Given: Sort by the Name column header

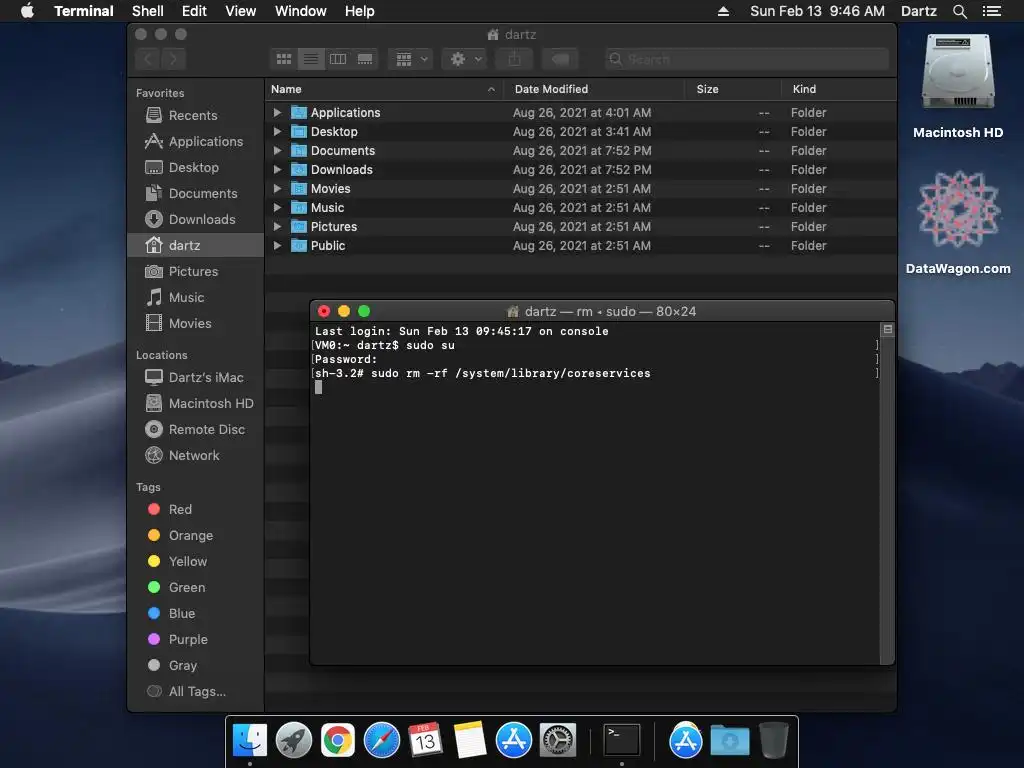Looking at the screenshot, I should coord(384,89).
